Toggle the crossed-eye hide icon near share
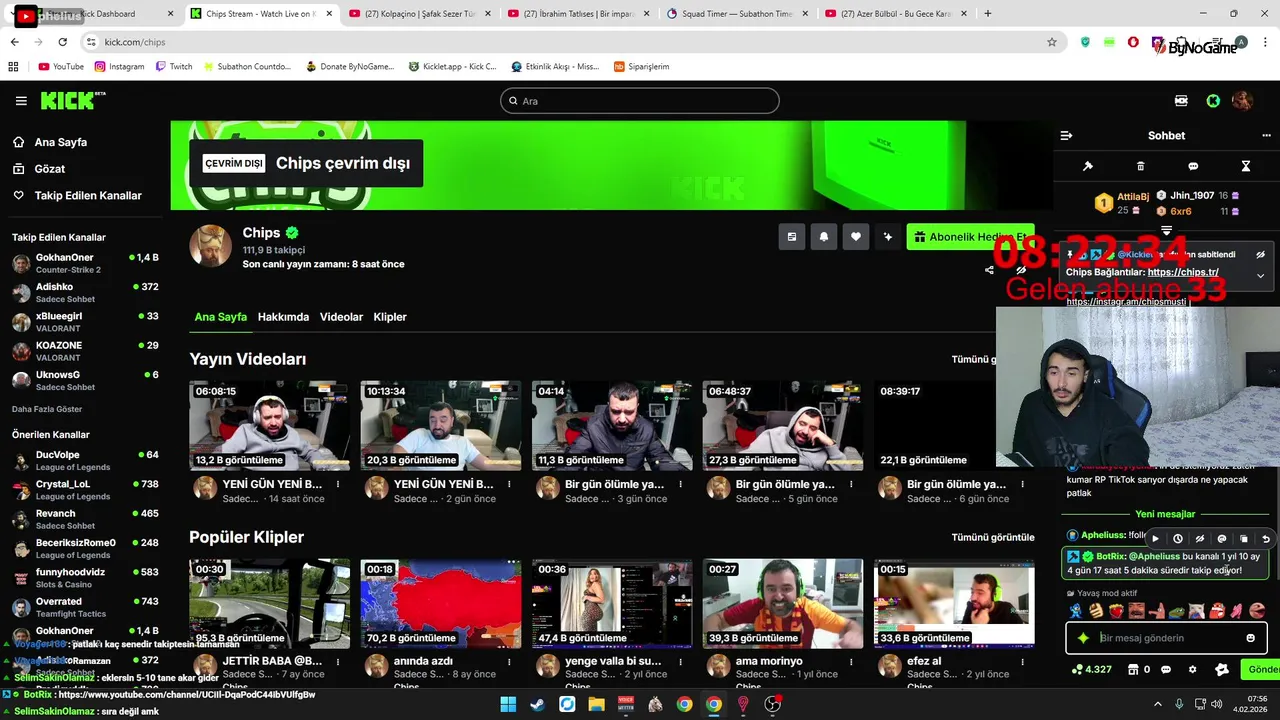Viewport: 1280px width, 720px height. point(1021,270)
